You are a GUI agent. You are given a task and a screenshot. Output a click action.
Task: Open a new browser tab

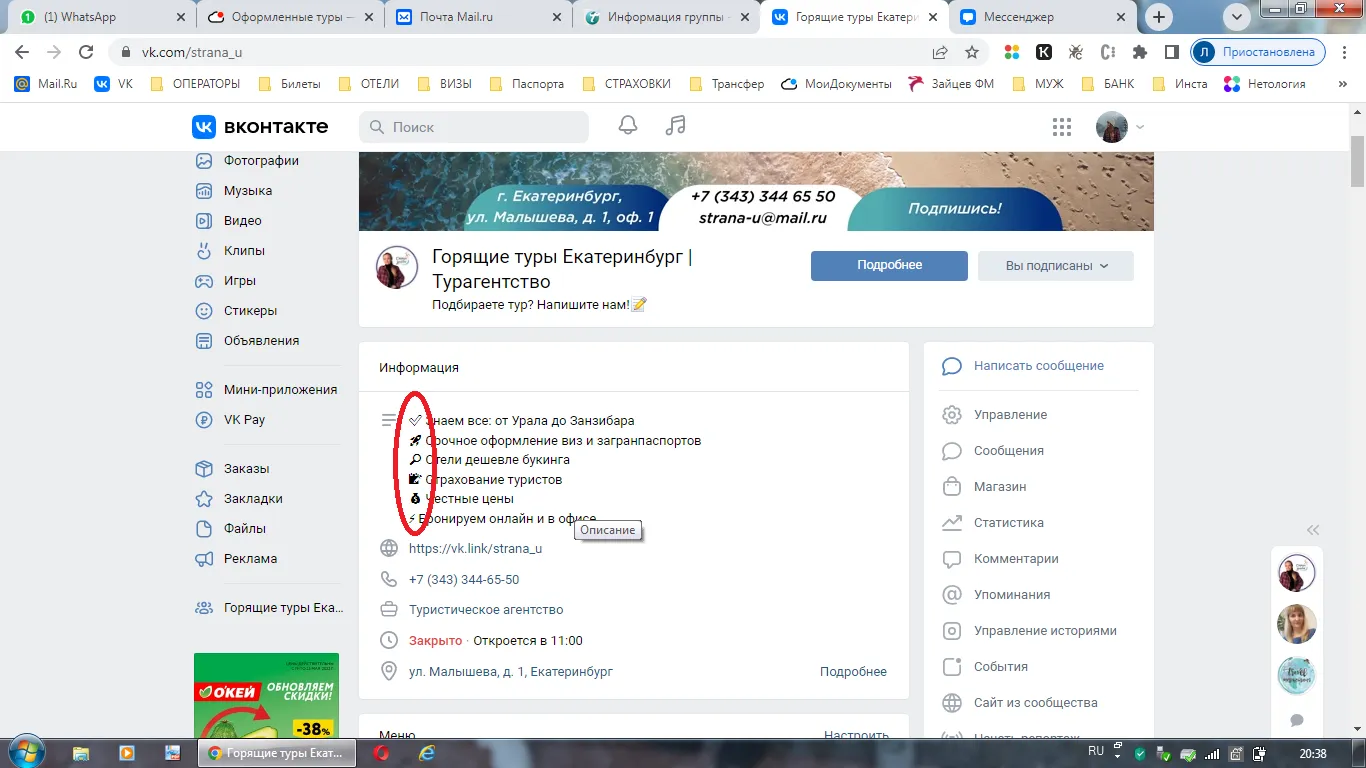click(1159, 17)
